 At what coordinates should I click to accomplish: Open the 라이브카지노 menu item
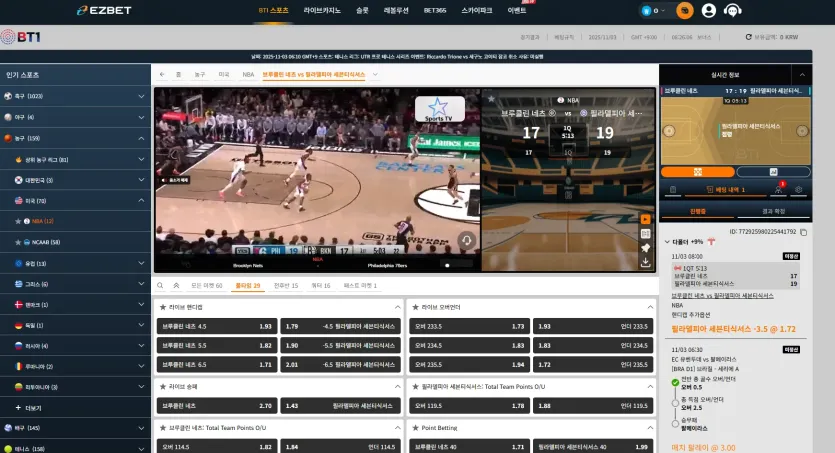(322, 10)
